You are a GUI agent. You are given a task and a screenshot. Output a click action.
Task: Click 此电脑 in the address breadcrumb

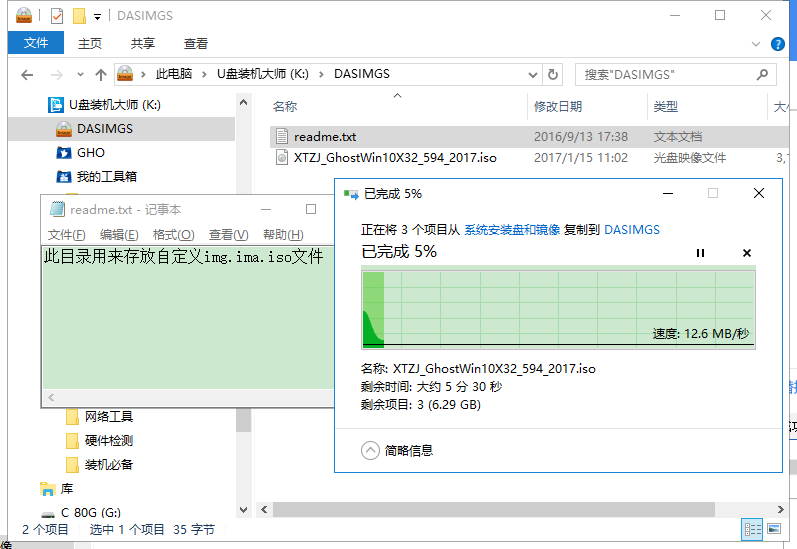point(174,74)
